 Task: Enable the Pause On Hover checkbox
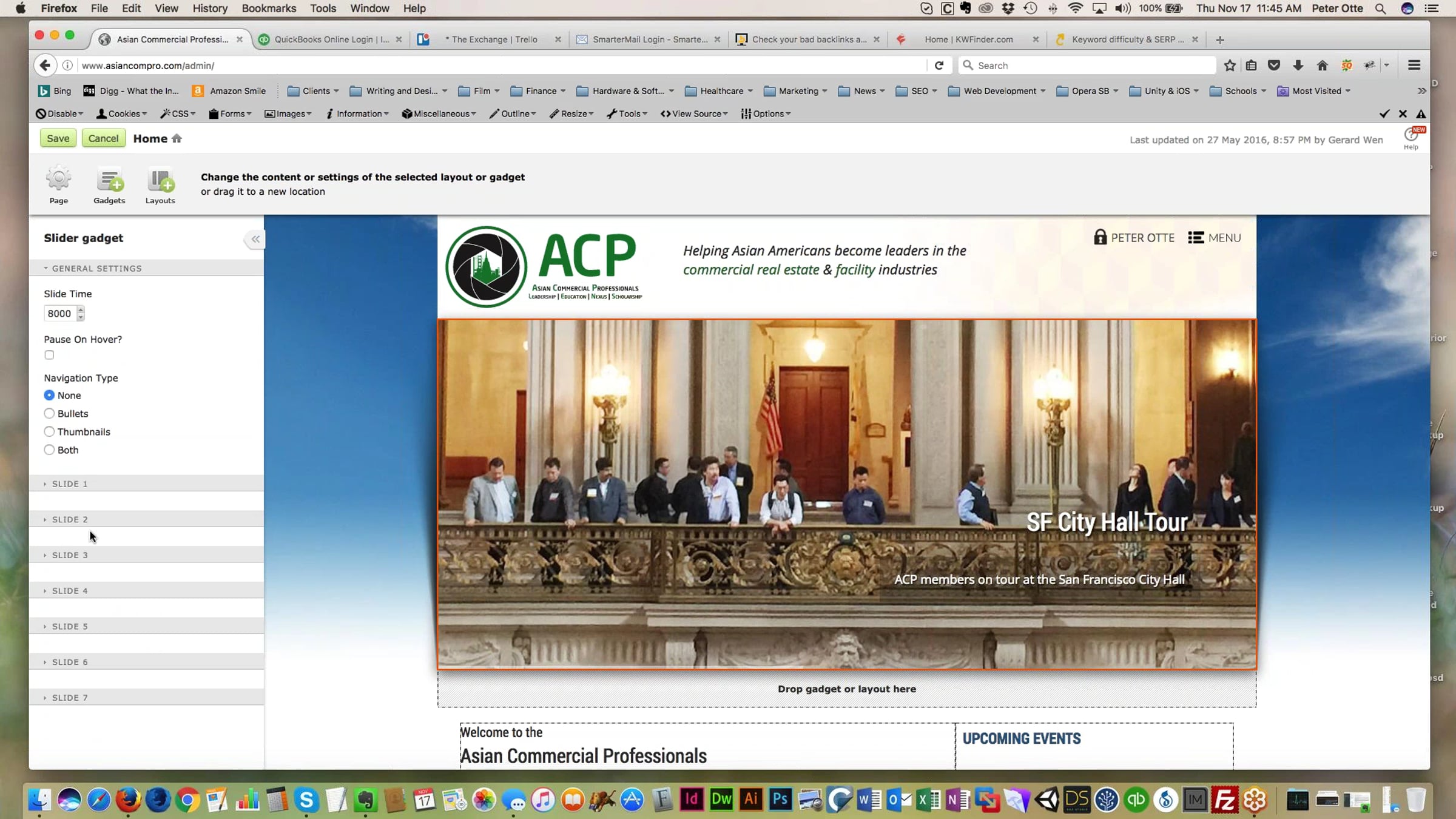pyautogui.click(x=49, y=355)
